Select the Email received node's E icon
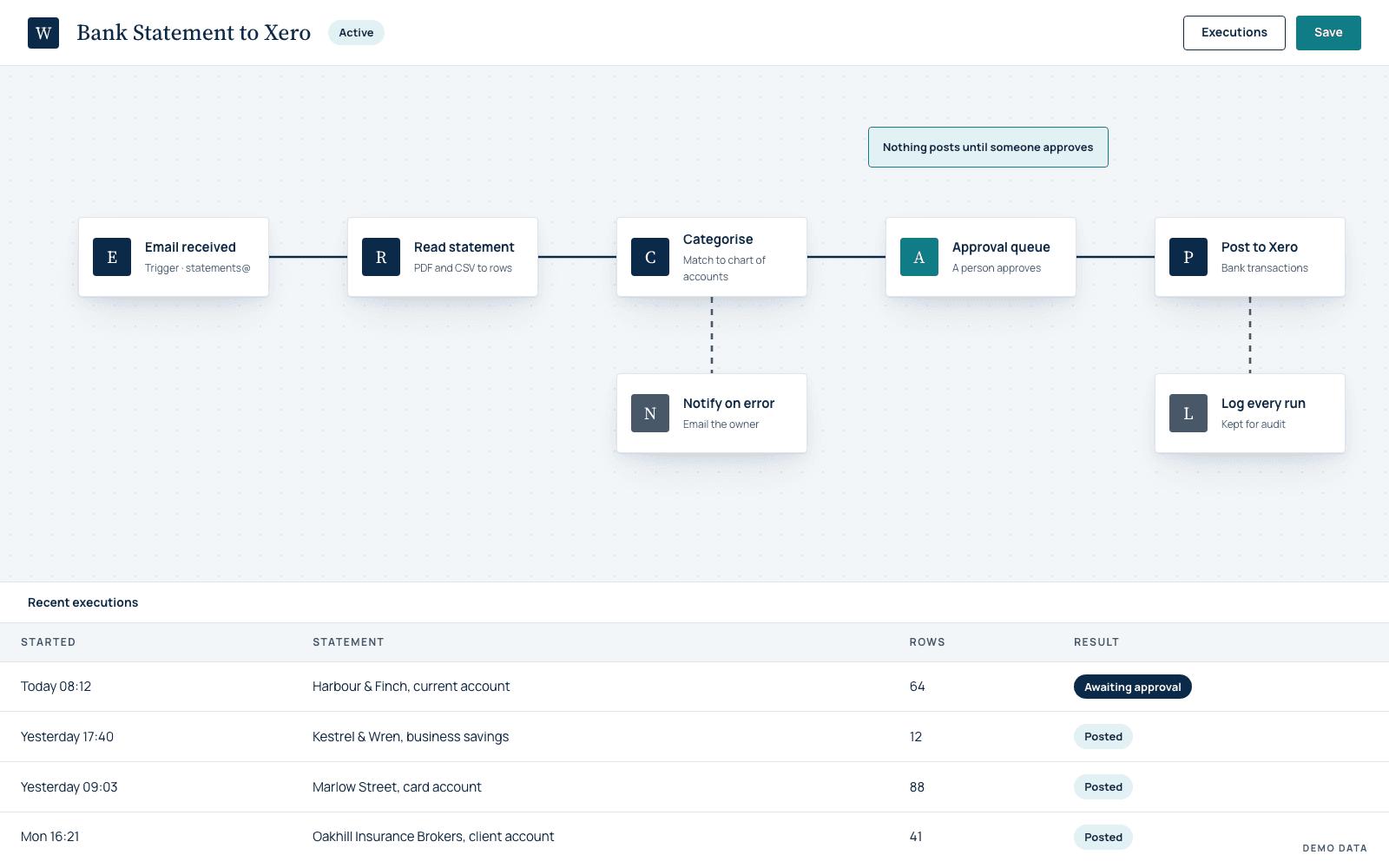1389x868 pixels. (112, 257)
